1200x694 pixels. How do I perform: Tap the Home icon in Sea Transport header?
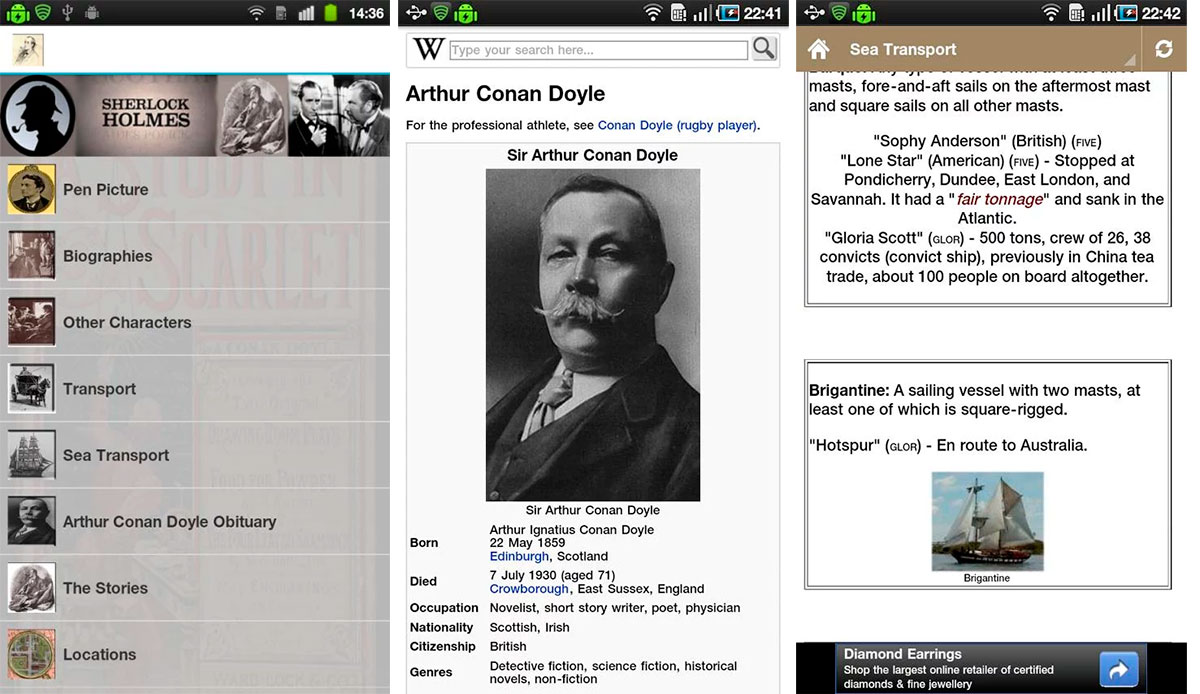[x=818, y=49]
